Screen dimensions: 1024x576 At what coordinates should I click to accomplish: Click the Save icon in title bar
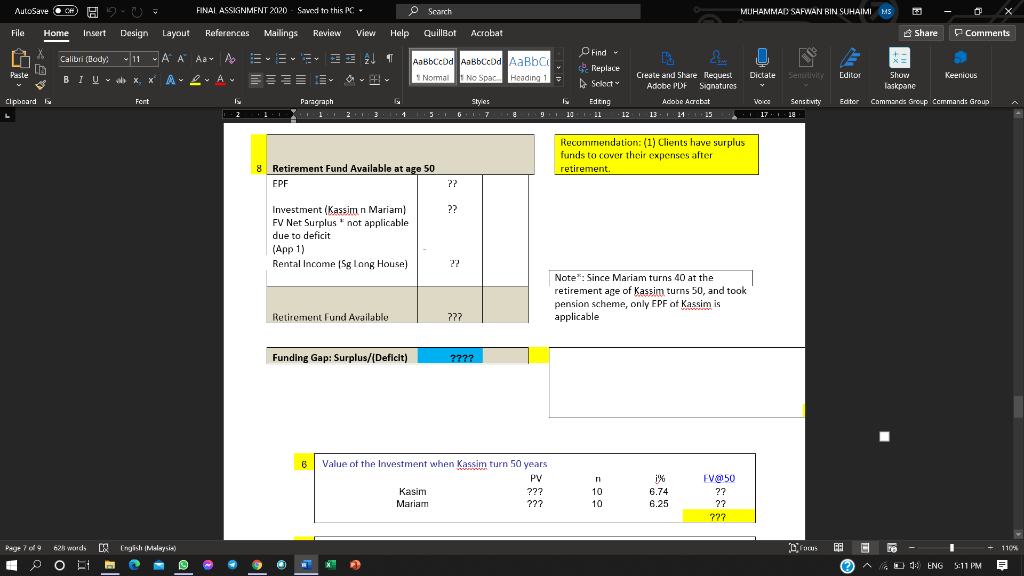91,11
